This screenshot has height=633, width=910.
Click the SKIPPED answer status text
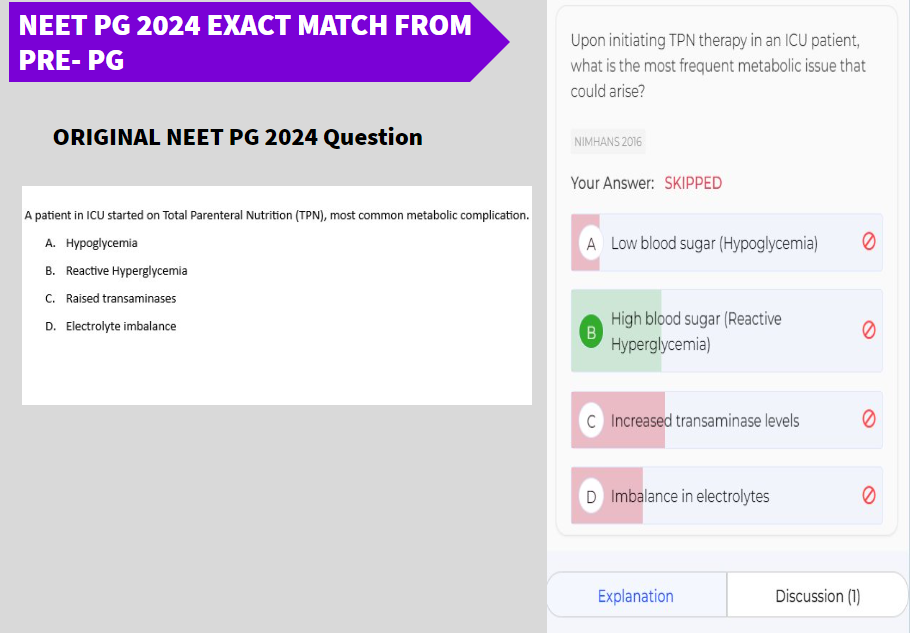pos(693,183)
